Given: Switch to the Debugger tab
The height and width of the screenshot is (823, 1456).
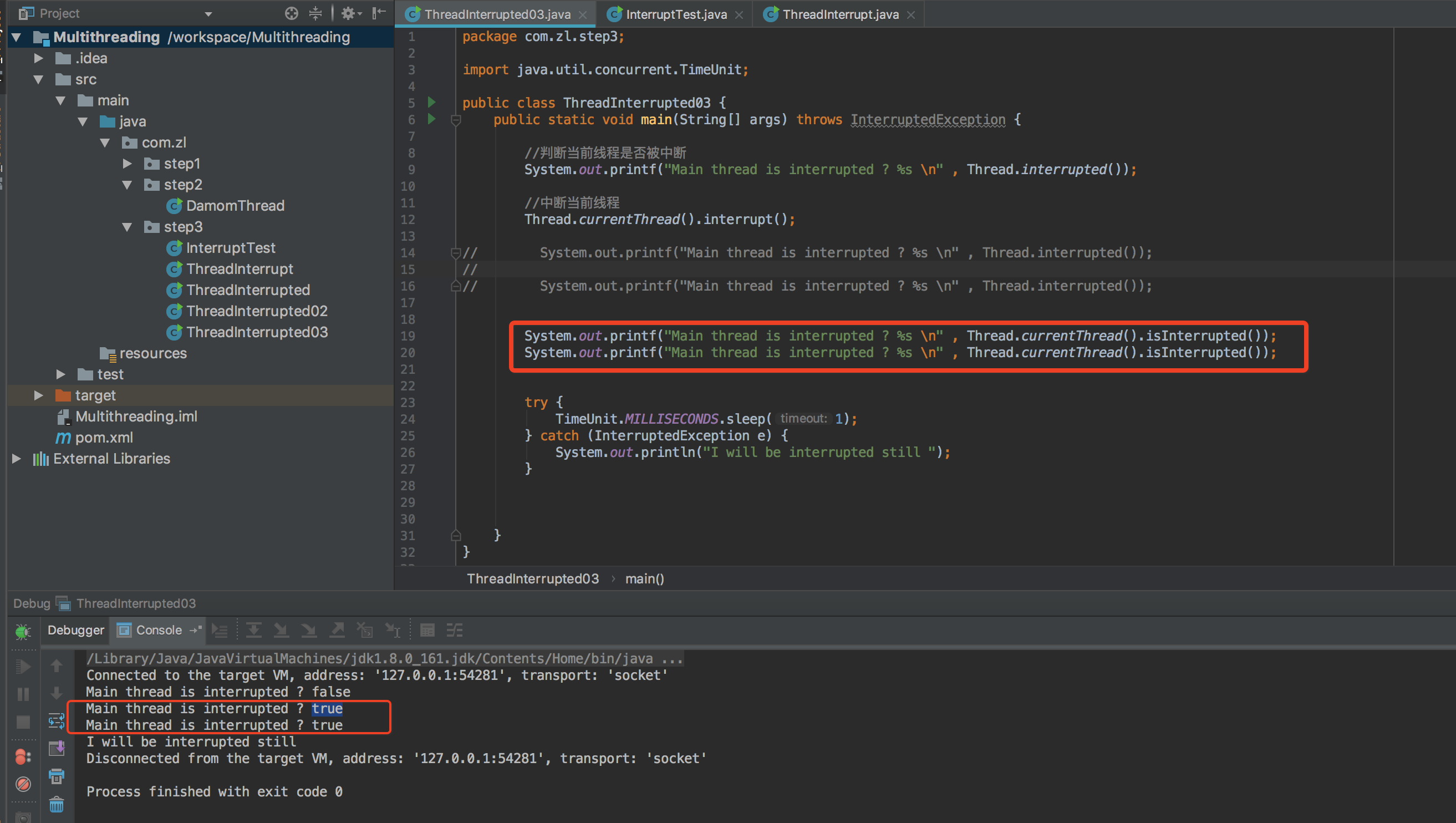Looking at the screenshot, I should click(76, 629).
